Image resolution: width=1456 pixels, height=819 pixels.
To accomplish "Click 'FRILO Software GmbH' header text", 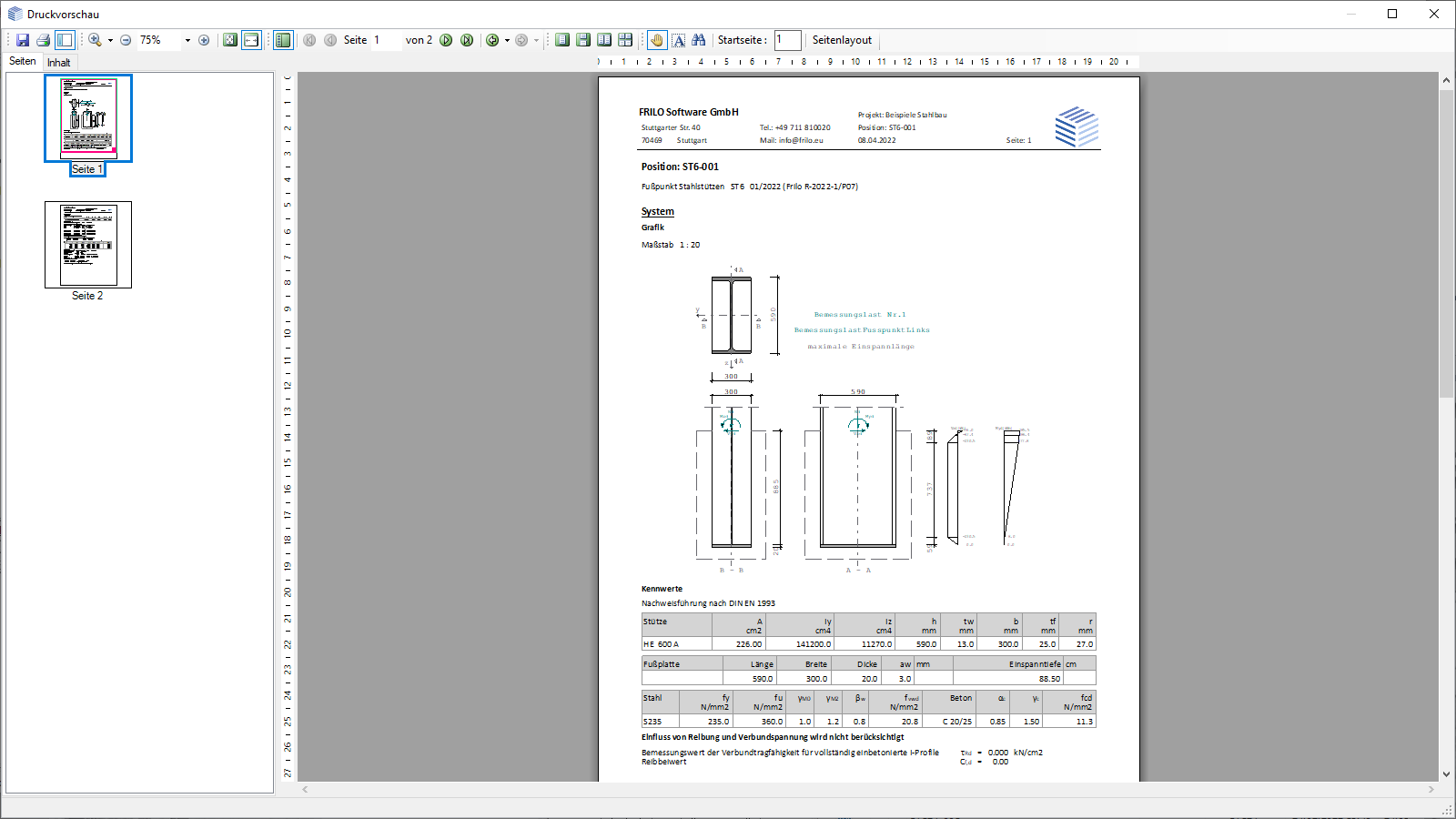I will point(689,112).
